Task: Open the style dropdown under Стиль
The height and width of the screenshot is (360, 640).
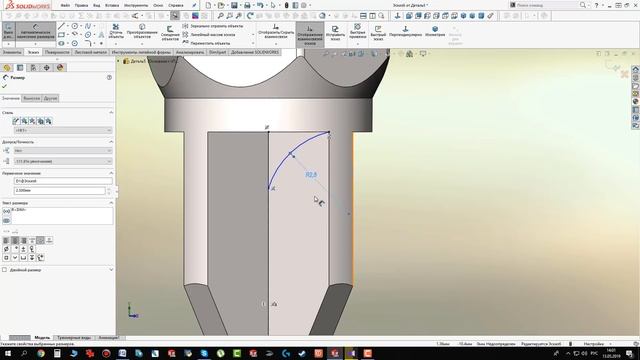Action: (63, 130)
